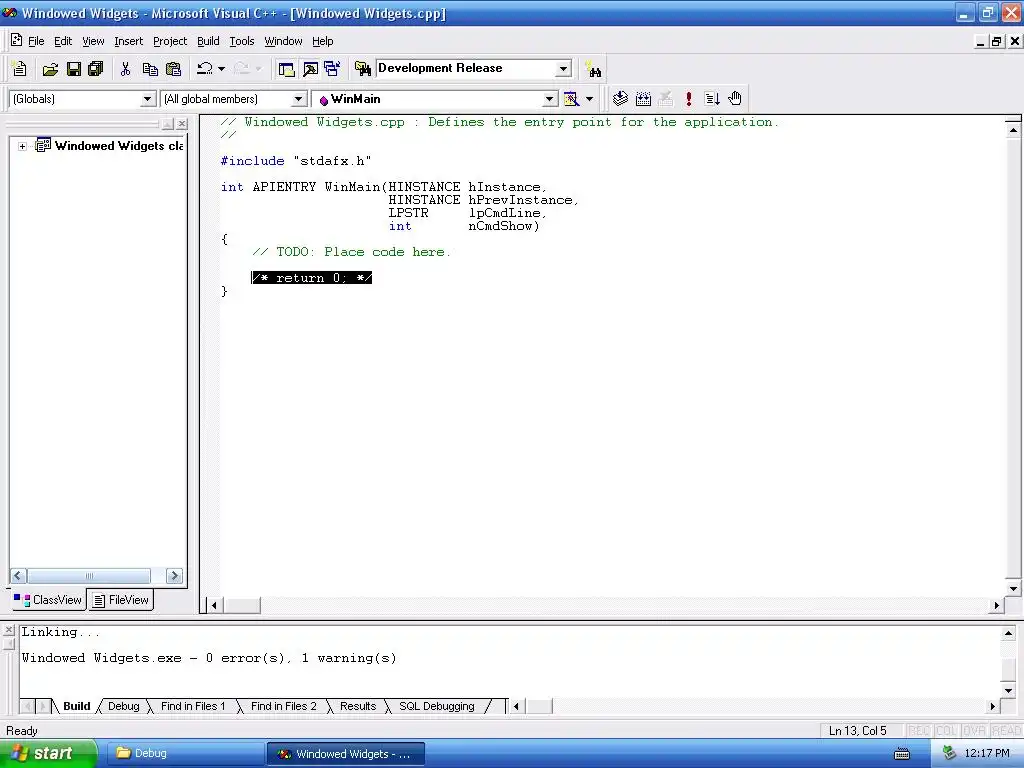1024x768 pixels.
Task: Click workspace tree scroll-right arrow
Action: (174, 575)
